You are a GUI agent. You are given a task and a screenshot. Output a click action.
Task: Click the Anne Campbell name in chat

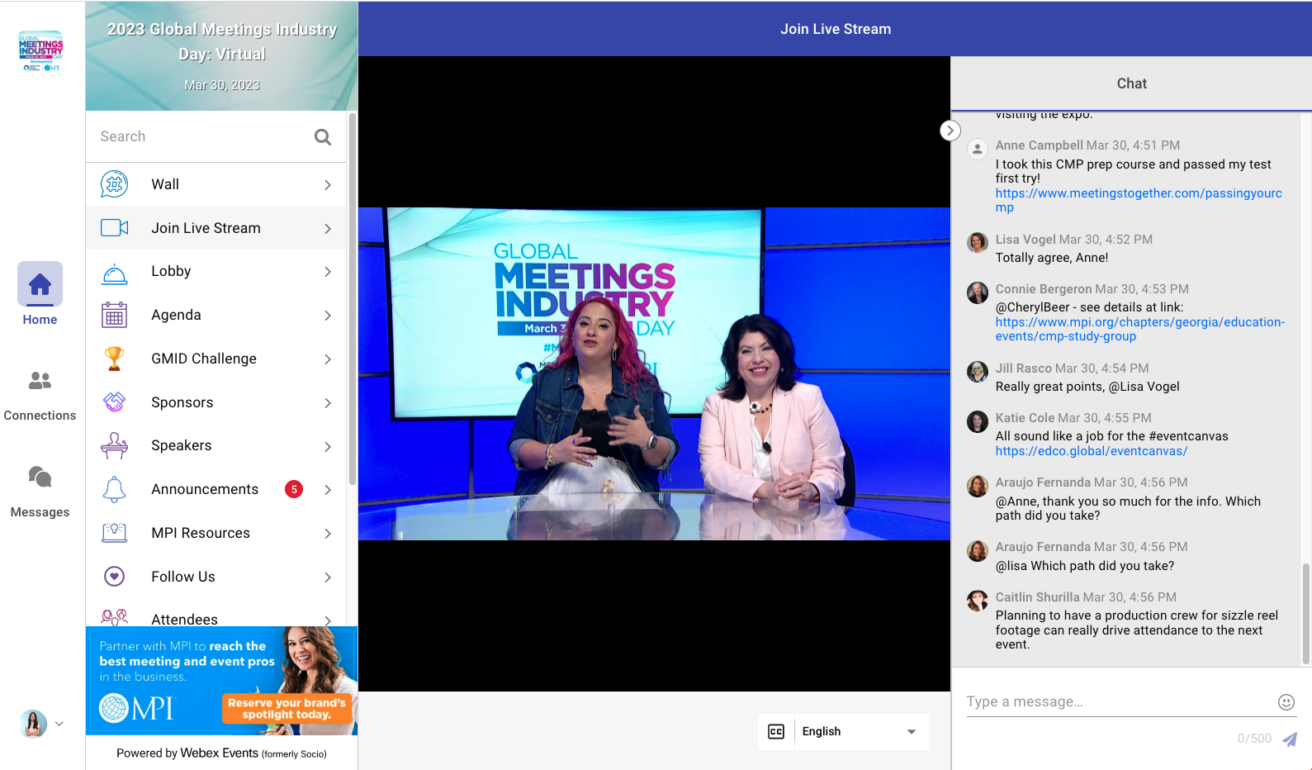[1039, 145]
